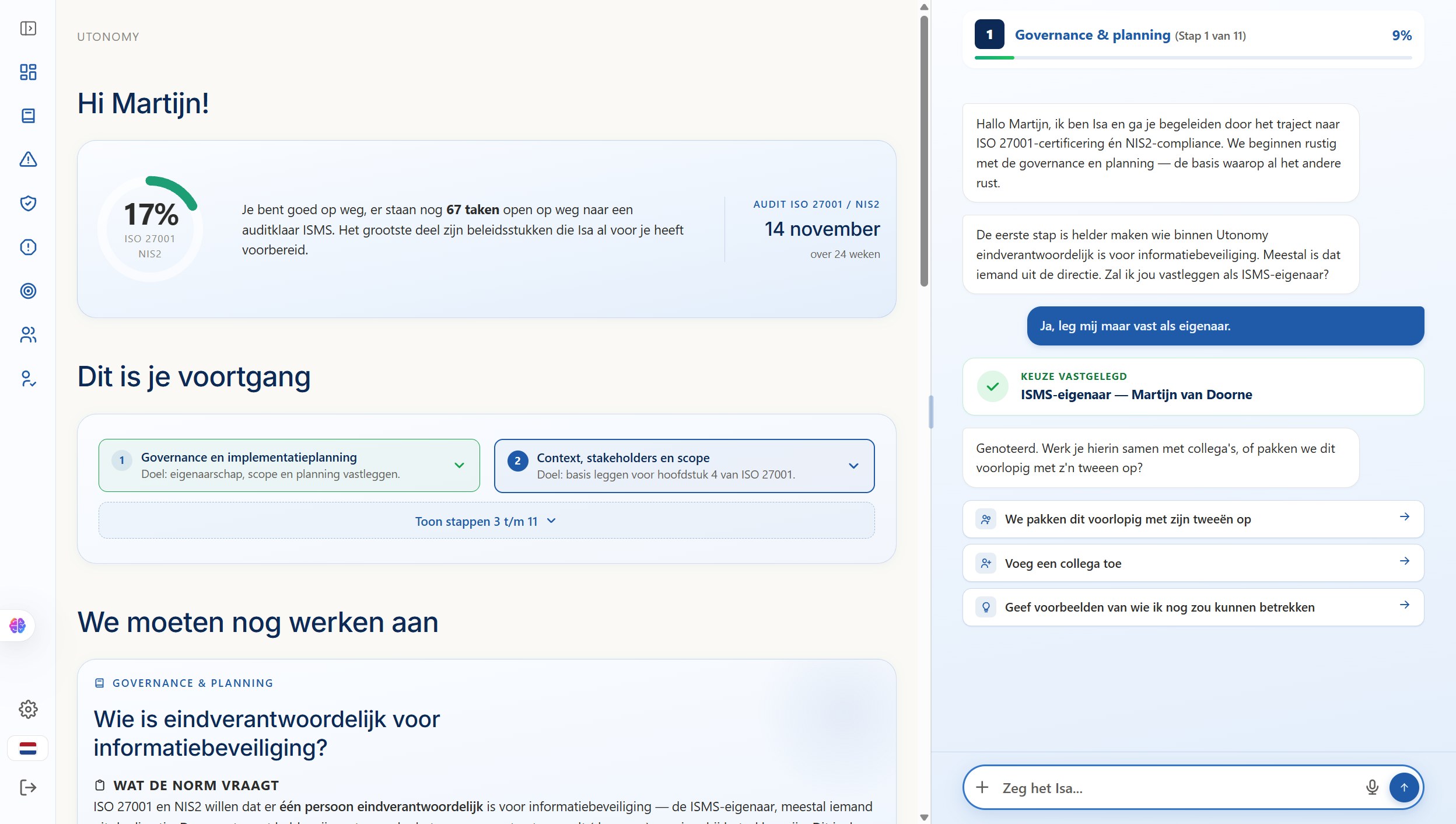The width and height of the screenshot is (1456, 824).
Task: Click the '9%' progress value in chat header
Action: click(x=1402, y=35)
